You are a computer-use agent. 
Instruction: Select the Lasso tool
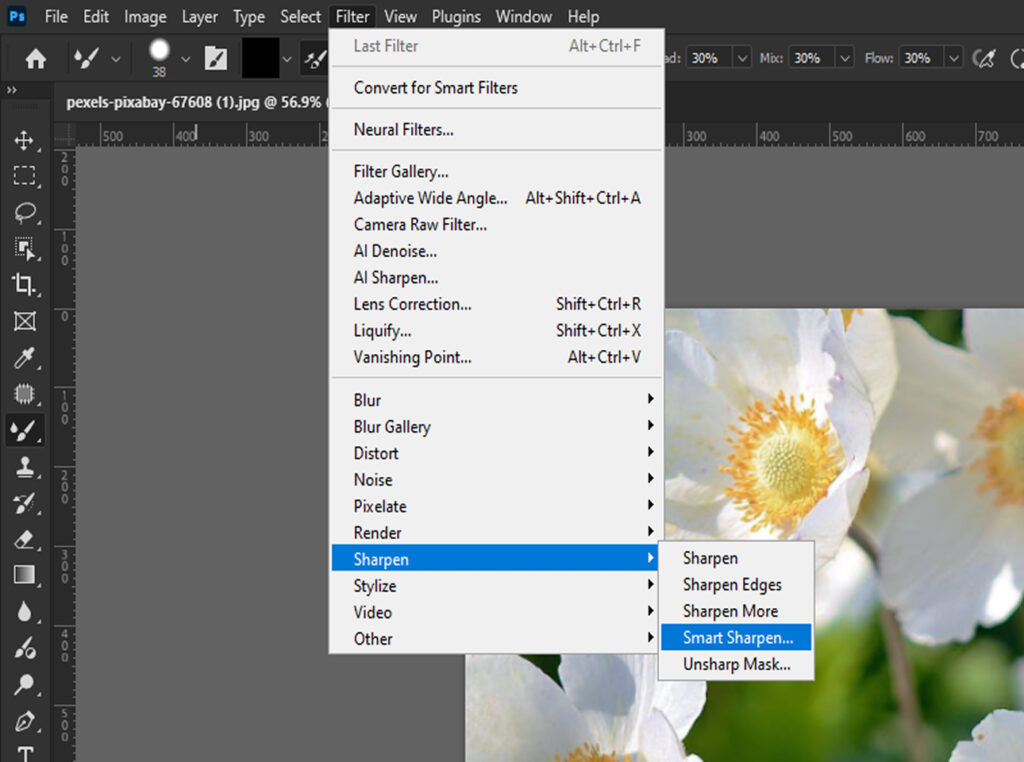point(24,212)
